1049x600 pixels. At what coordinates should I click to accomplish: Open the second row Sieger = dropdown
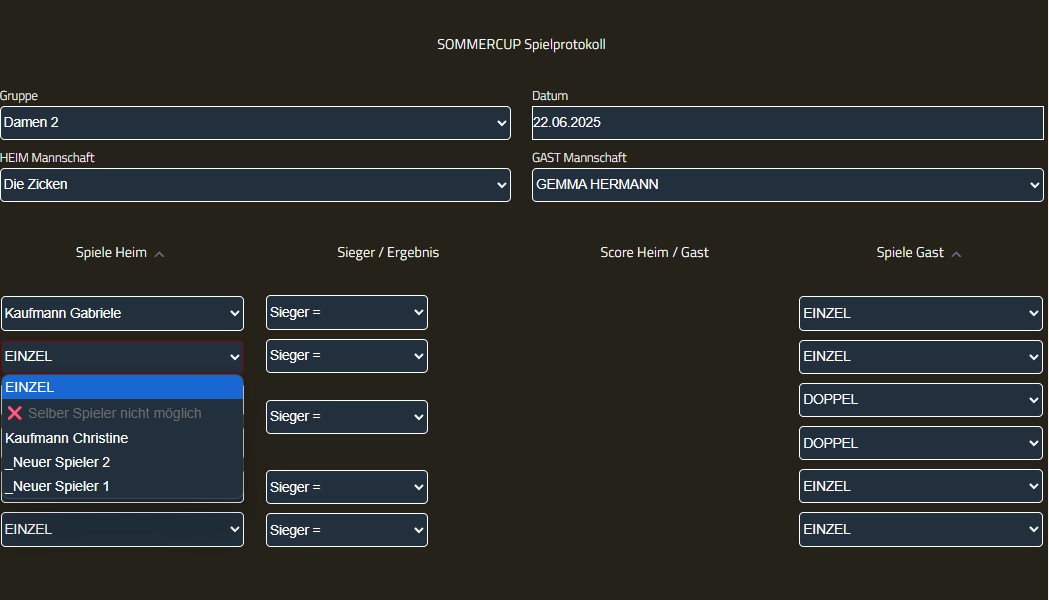[347, 356]
